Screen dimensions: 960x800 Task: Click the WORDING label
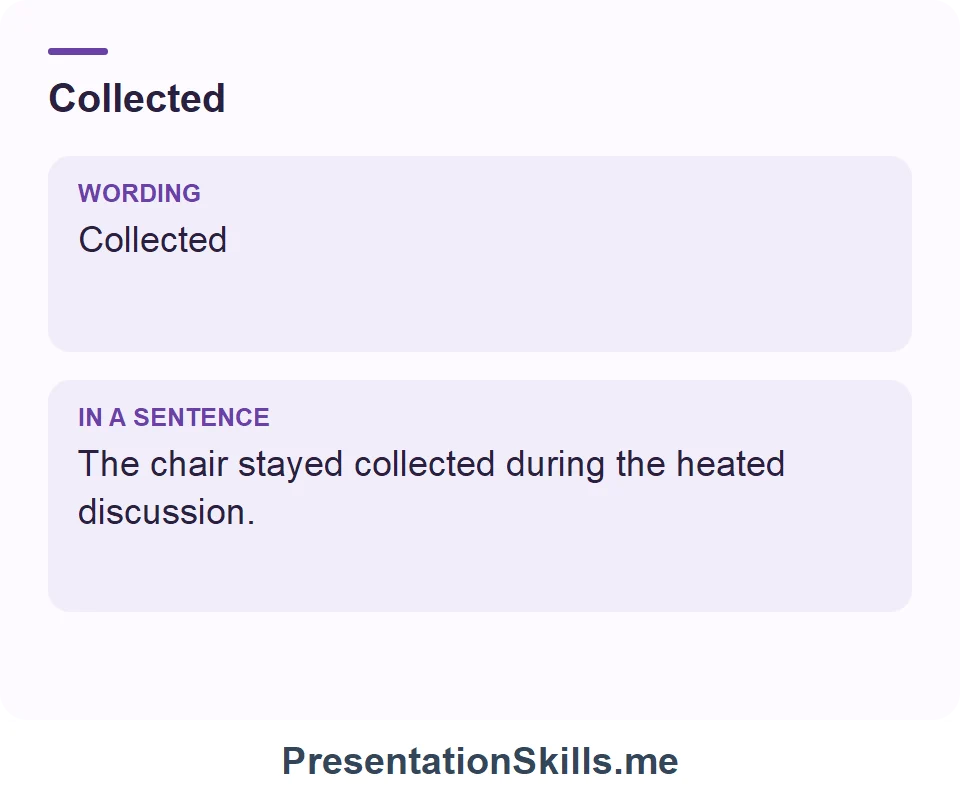point(139,193)
